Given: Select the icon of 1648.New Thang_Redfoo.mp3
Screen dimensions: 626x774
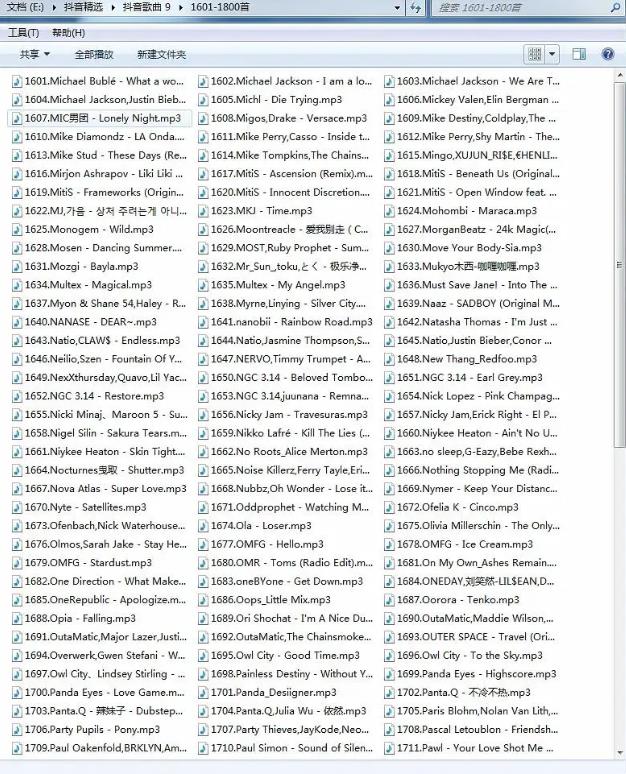Looking at the screenshot, I should coord(389,359).
